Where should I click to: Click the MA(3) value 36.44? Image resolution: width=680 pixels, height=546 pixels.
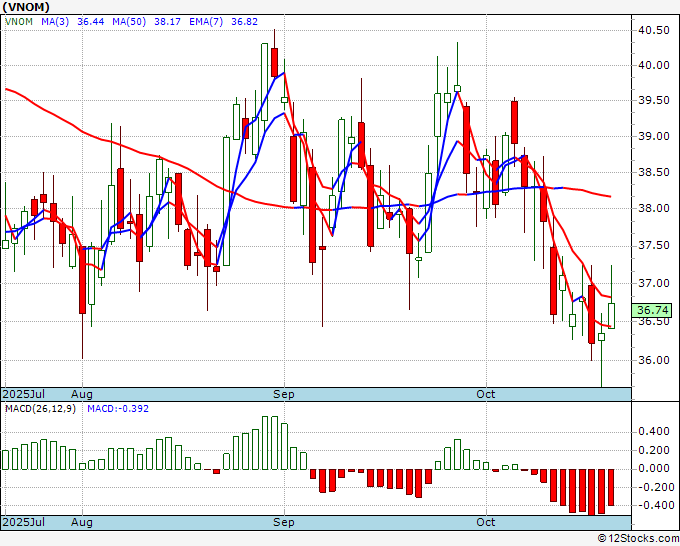(x=91, y=21)
